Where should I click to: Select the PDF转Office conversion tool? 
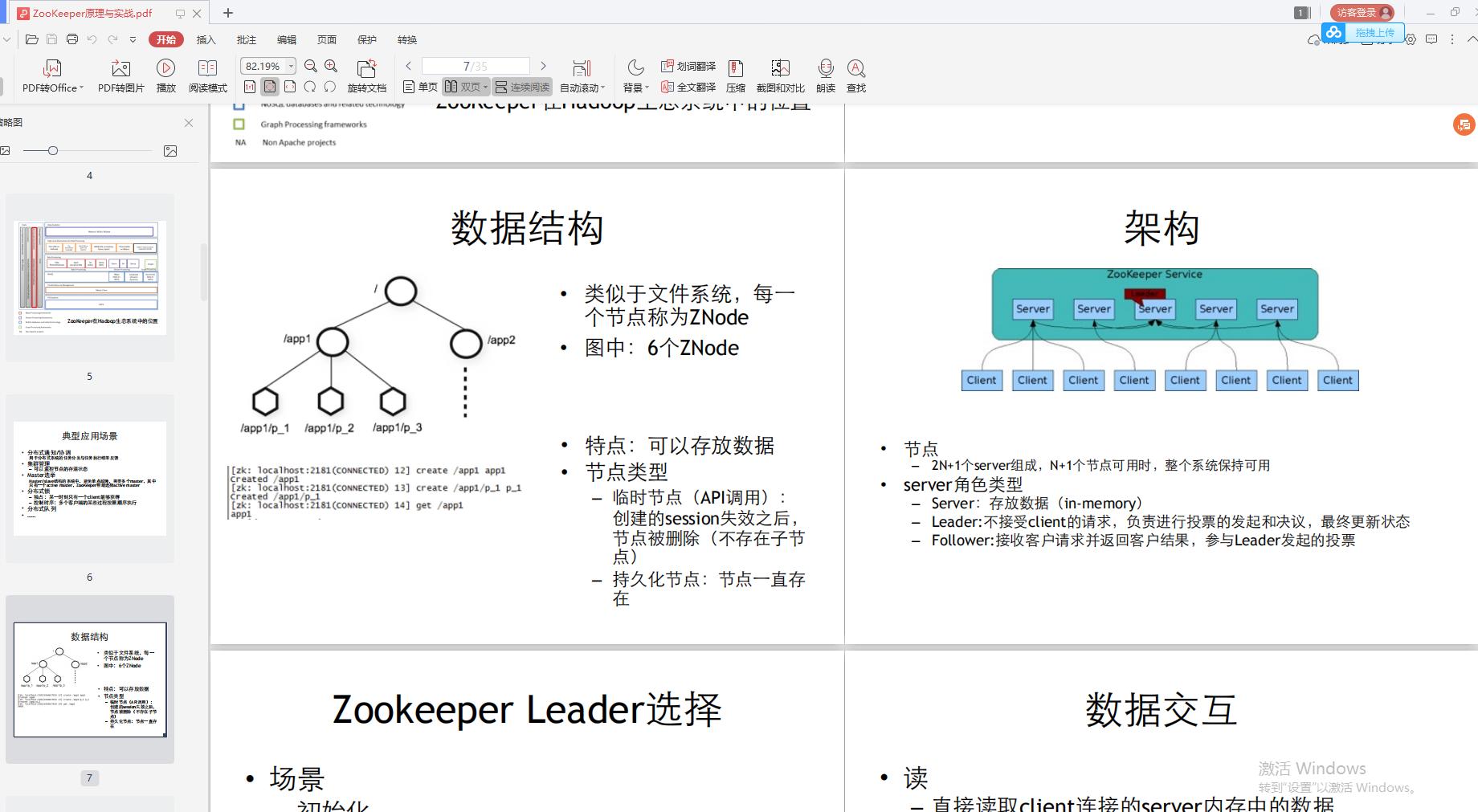[51, 76]
